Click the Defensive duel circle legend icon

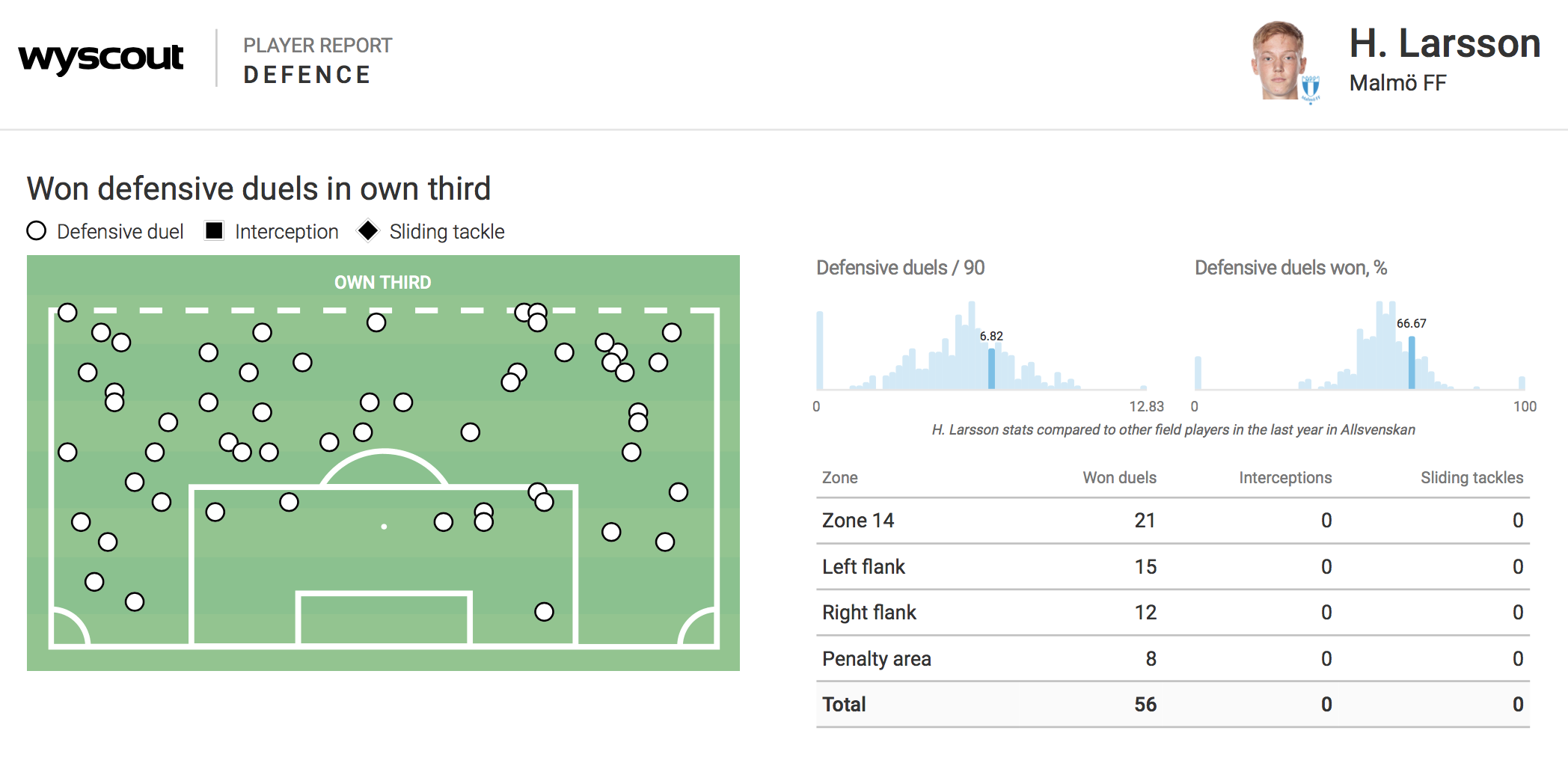tap(37, 231)
